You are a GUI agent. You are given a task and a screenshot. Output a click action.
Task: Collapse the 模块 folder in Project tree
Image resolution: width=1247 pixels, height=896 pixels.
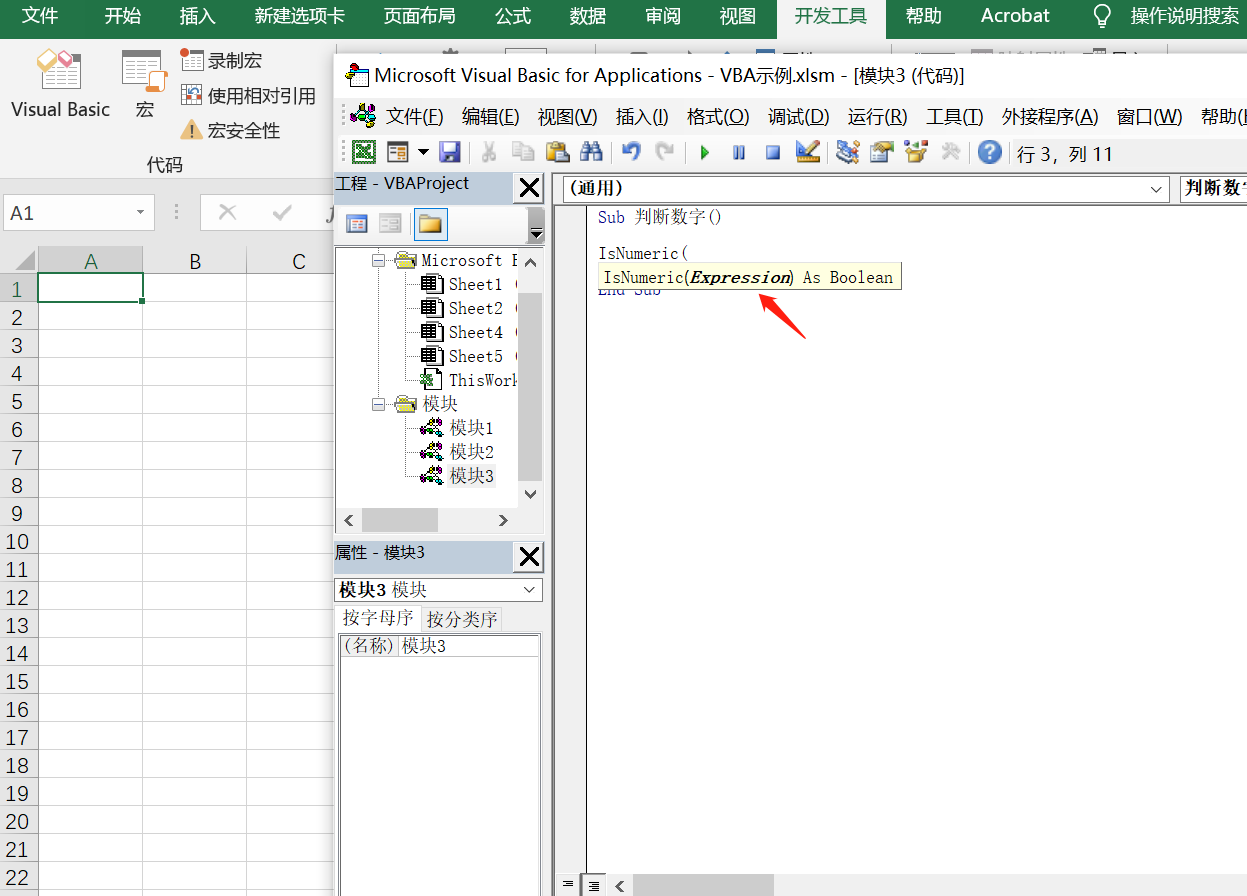pyautogui.click(x=380, y=403)
